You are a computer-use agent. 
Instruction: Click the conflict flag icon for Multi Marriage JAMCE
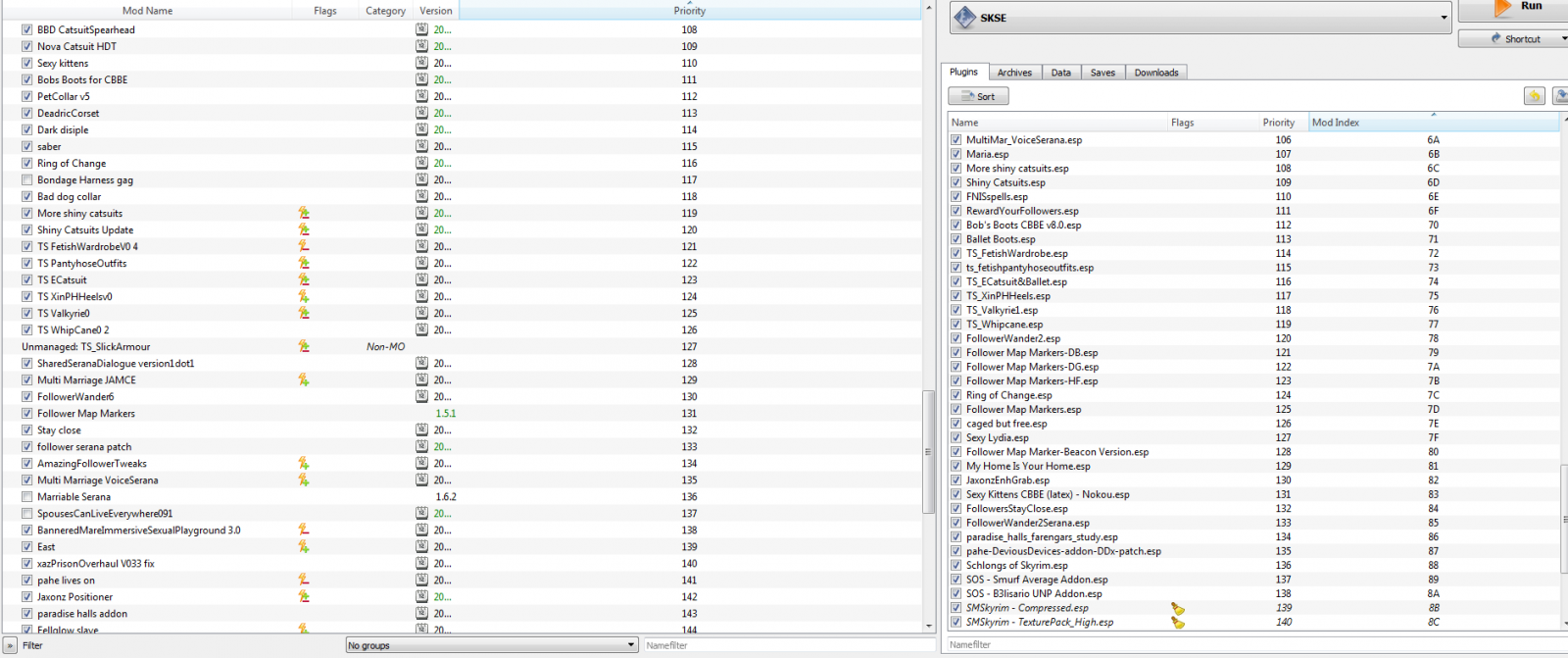(304, 380)
